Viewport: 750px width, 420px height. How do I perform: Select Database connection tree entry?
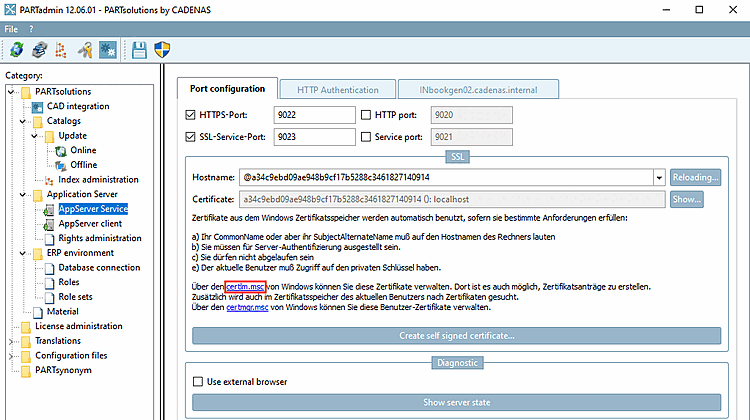(x=99, y=268)
